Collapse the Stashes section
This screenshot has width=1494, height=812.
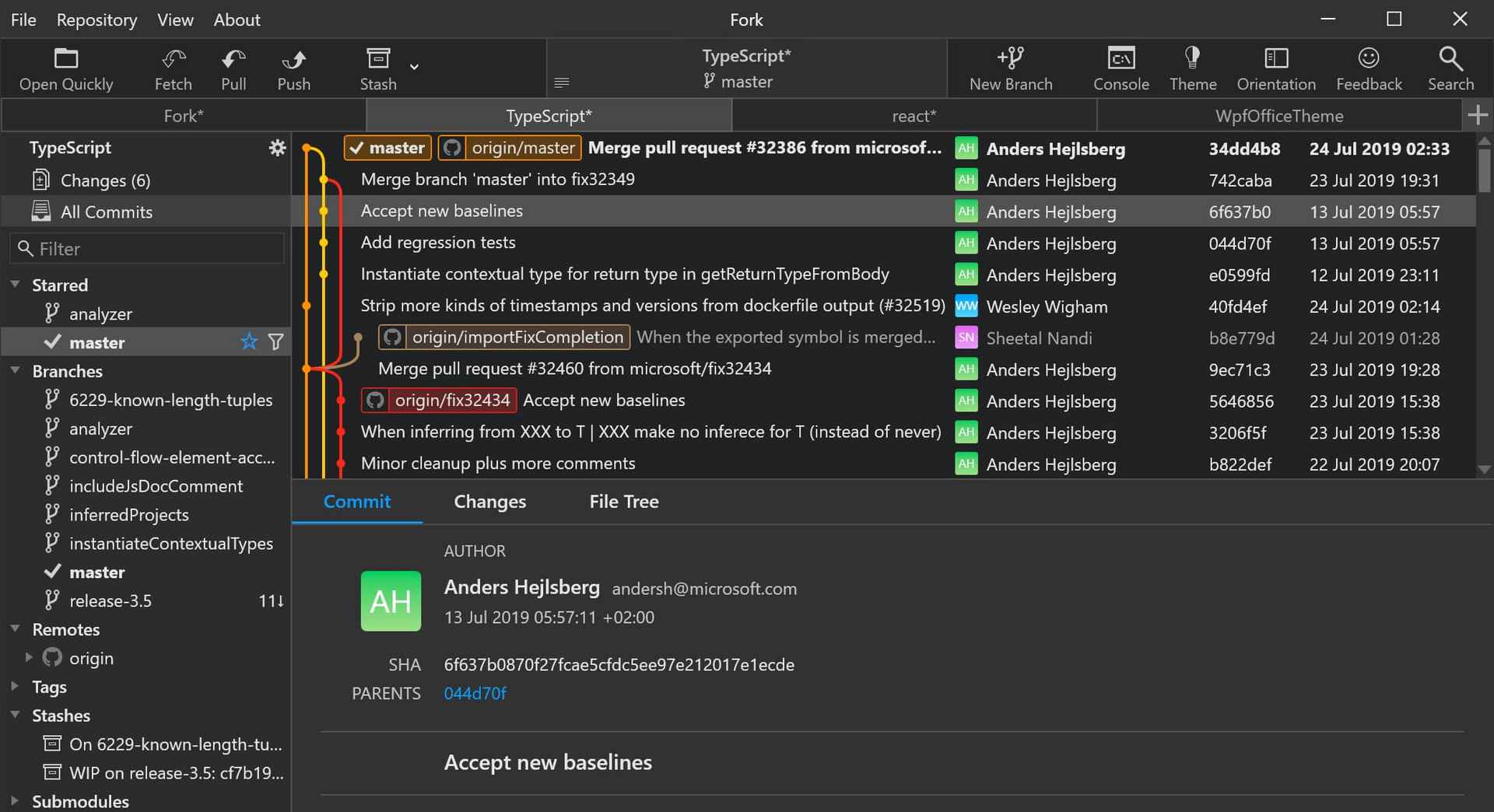pyautogui.click(x=15, y=715)
